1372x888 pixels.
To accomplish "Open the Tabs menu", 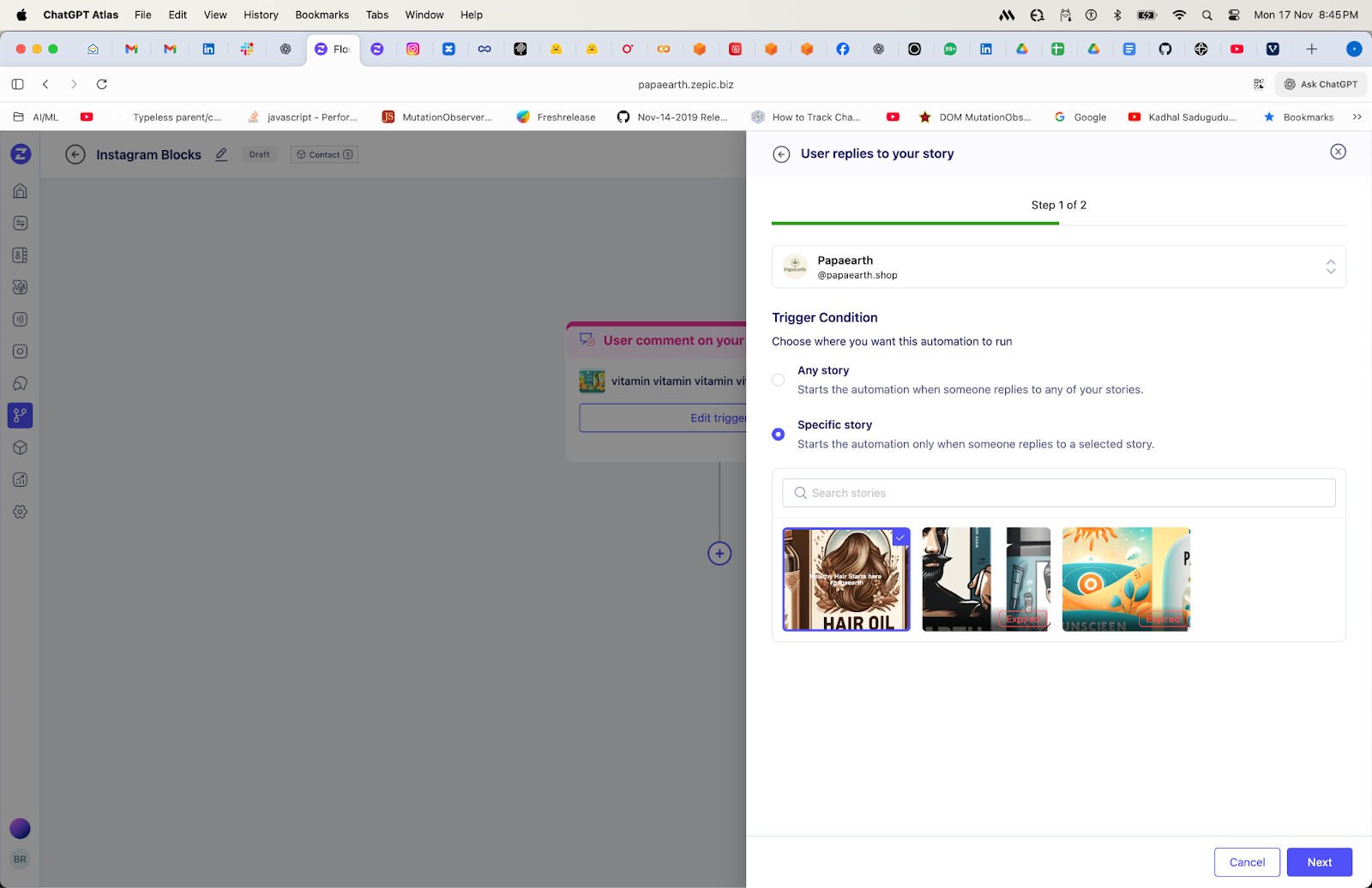I will (x=377, y=15).
